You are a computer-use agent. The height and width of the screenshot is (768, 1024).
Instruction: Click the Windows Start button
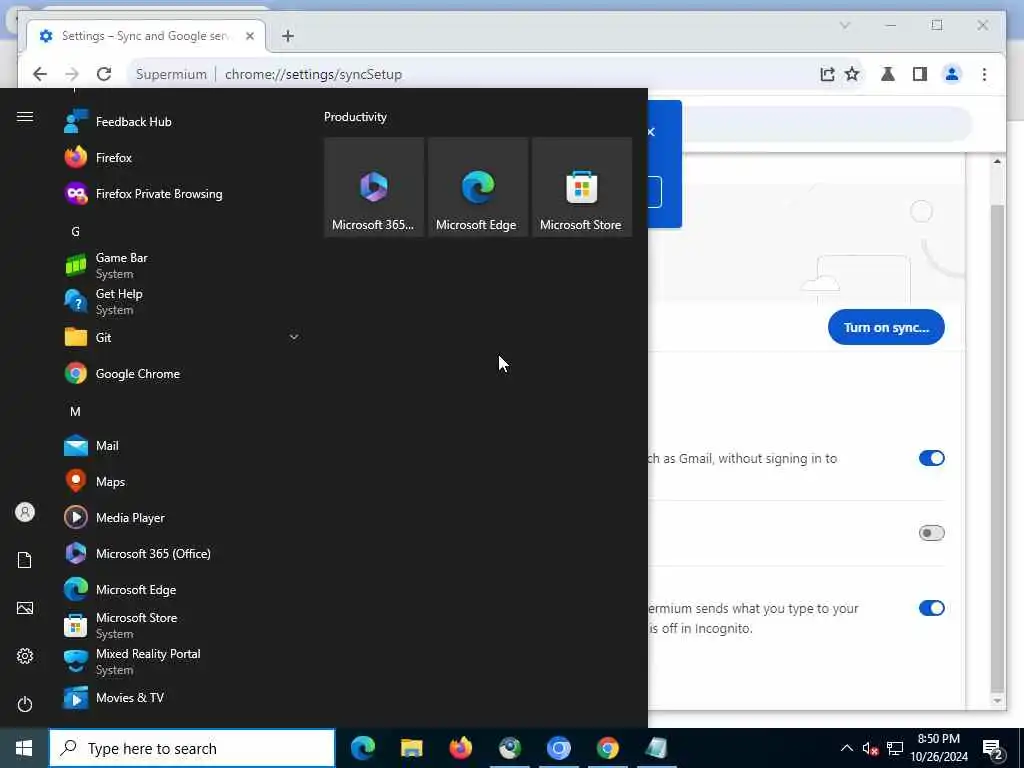click(24, 748)
